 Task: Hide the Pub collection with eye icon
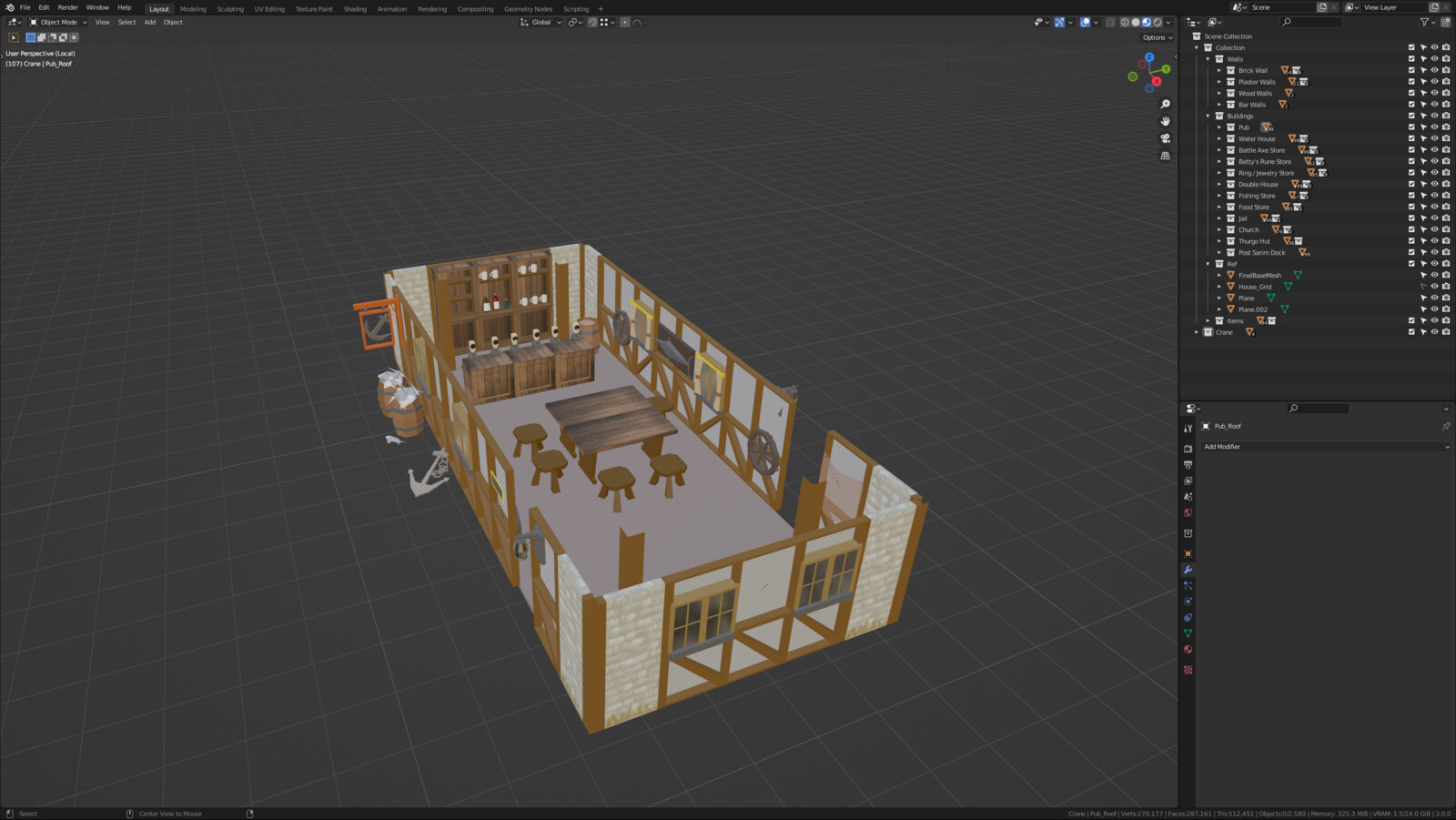click(1434, 127)
